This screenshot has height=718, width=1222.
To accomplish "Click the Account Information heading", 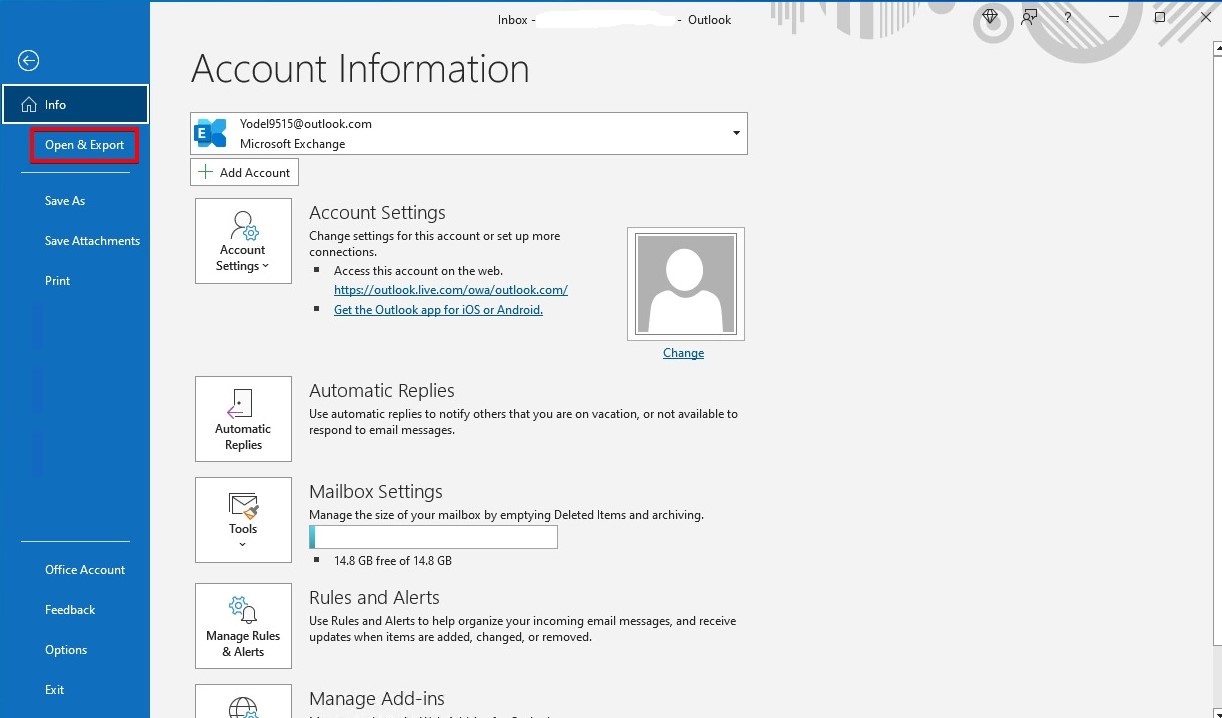I will [360, 69].
